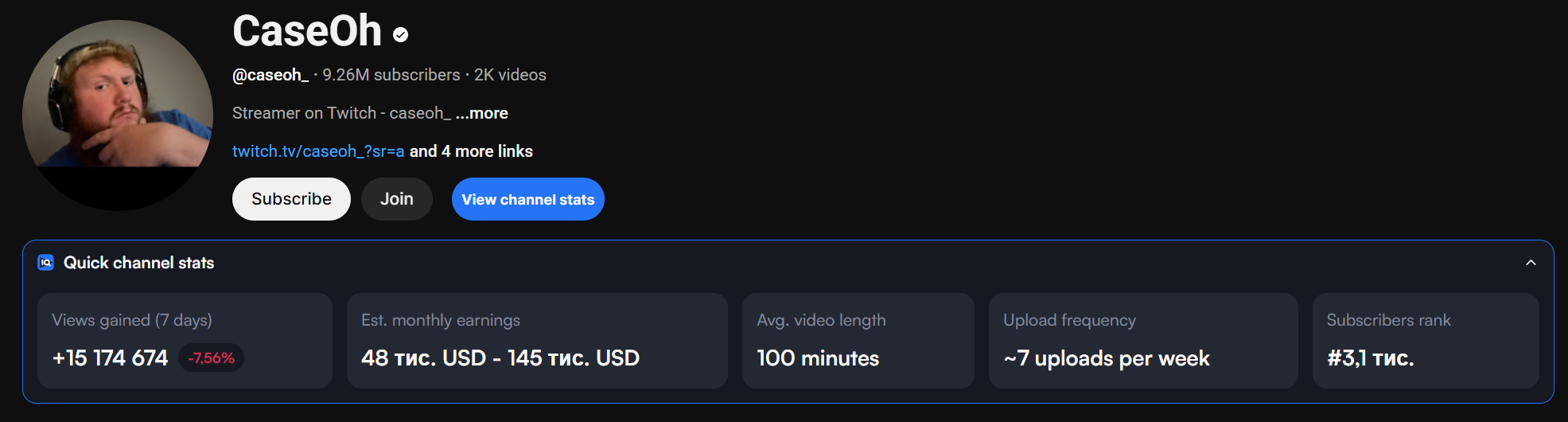Click the CaseOh profile picture
Viewport: 1568px width, 422px height.
click(x=118, y=115)
